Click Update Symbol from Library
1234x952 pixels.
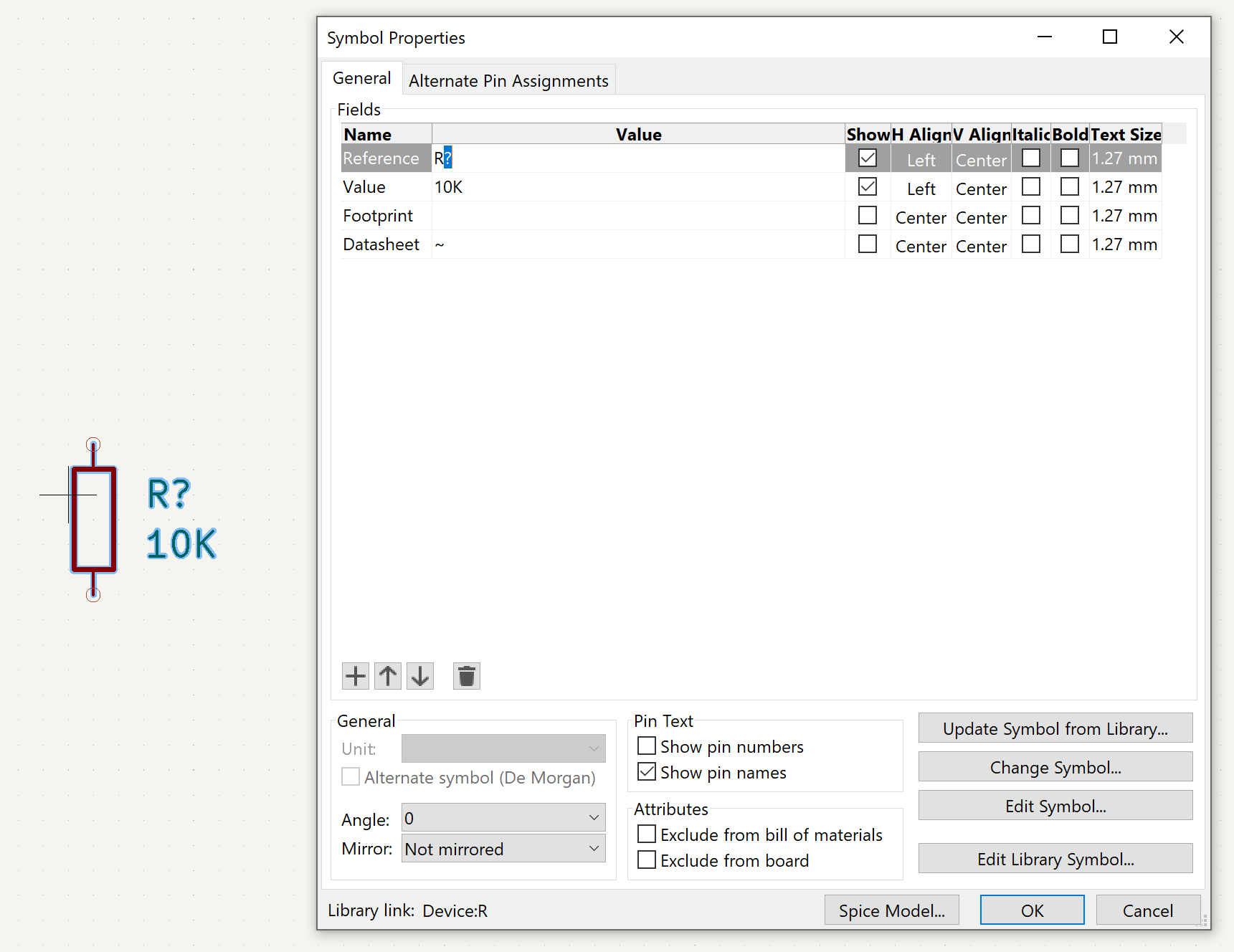point(1055,728)
